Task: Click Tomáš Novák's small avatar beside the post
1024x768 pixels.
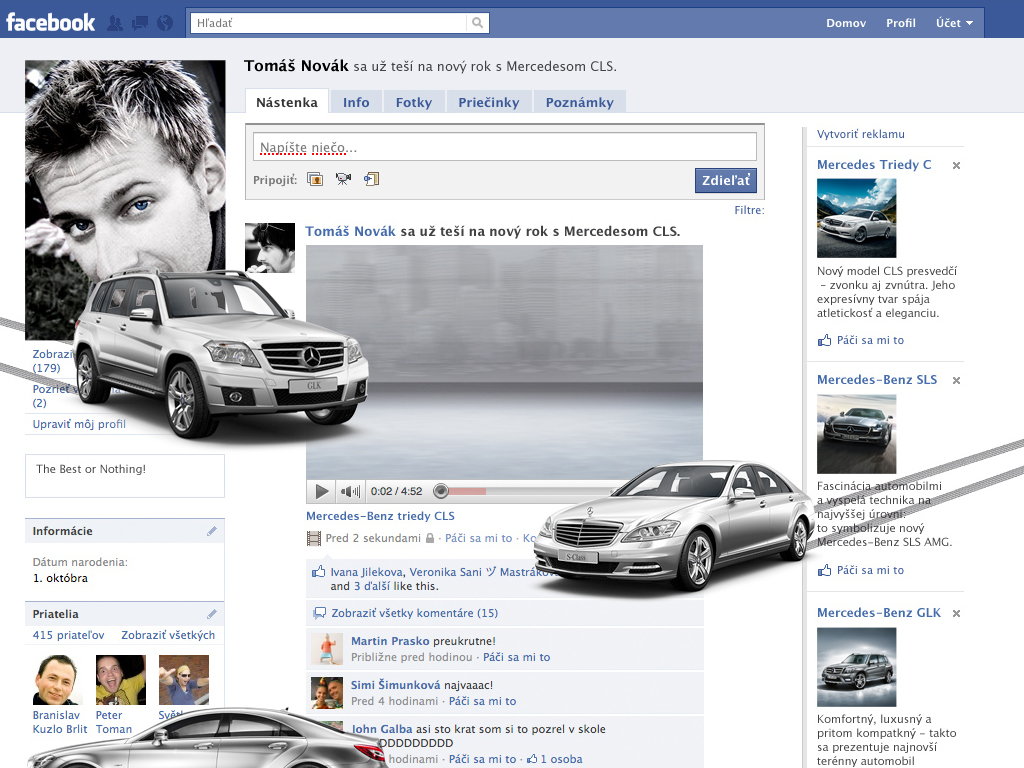Action: pyautogui.click(x=270, y=248)
